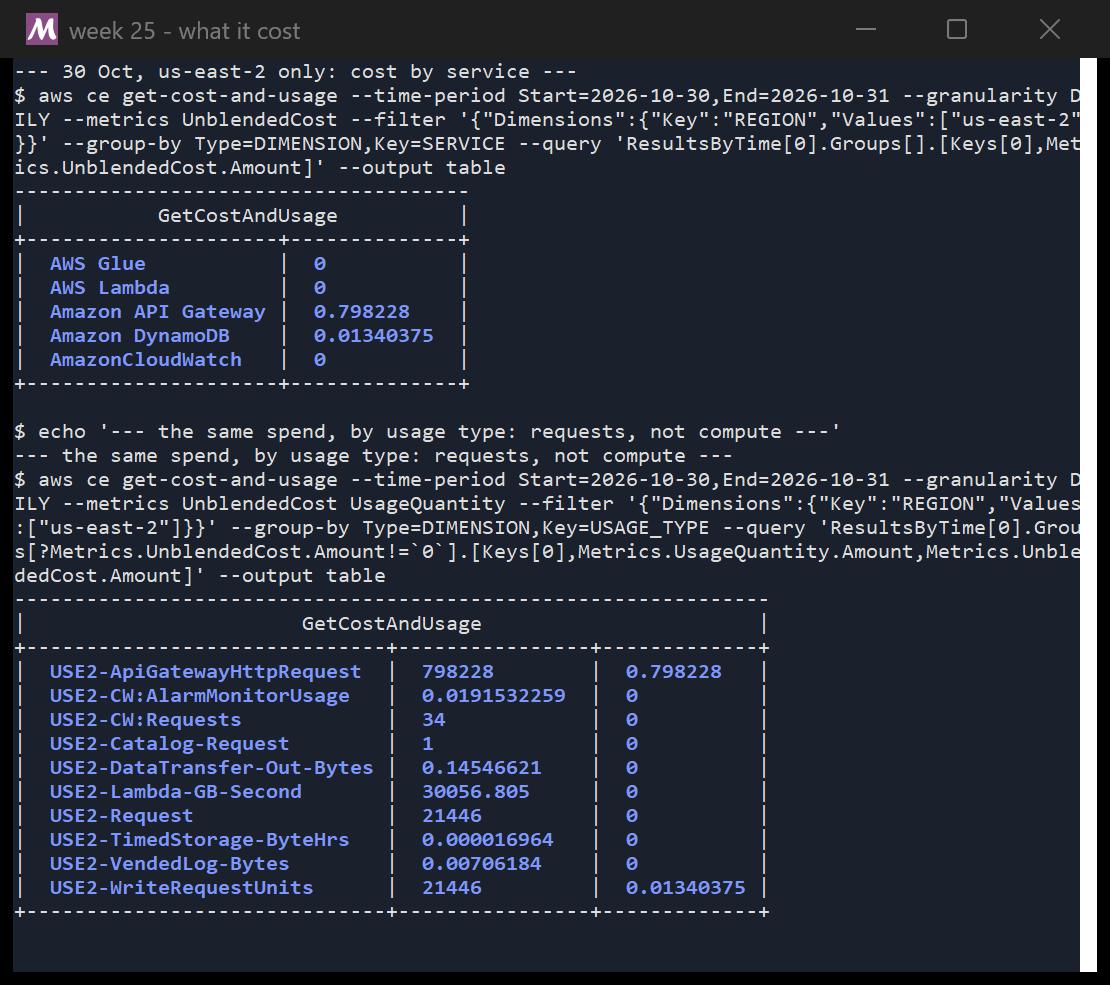Image resolution: width=1110 pixels, height=985 pixels.
Task: Click 'AmazonCloudWatch' service name
Action: click(x=145, y=360)
